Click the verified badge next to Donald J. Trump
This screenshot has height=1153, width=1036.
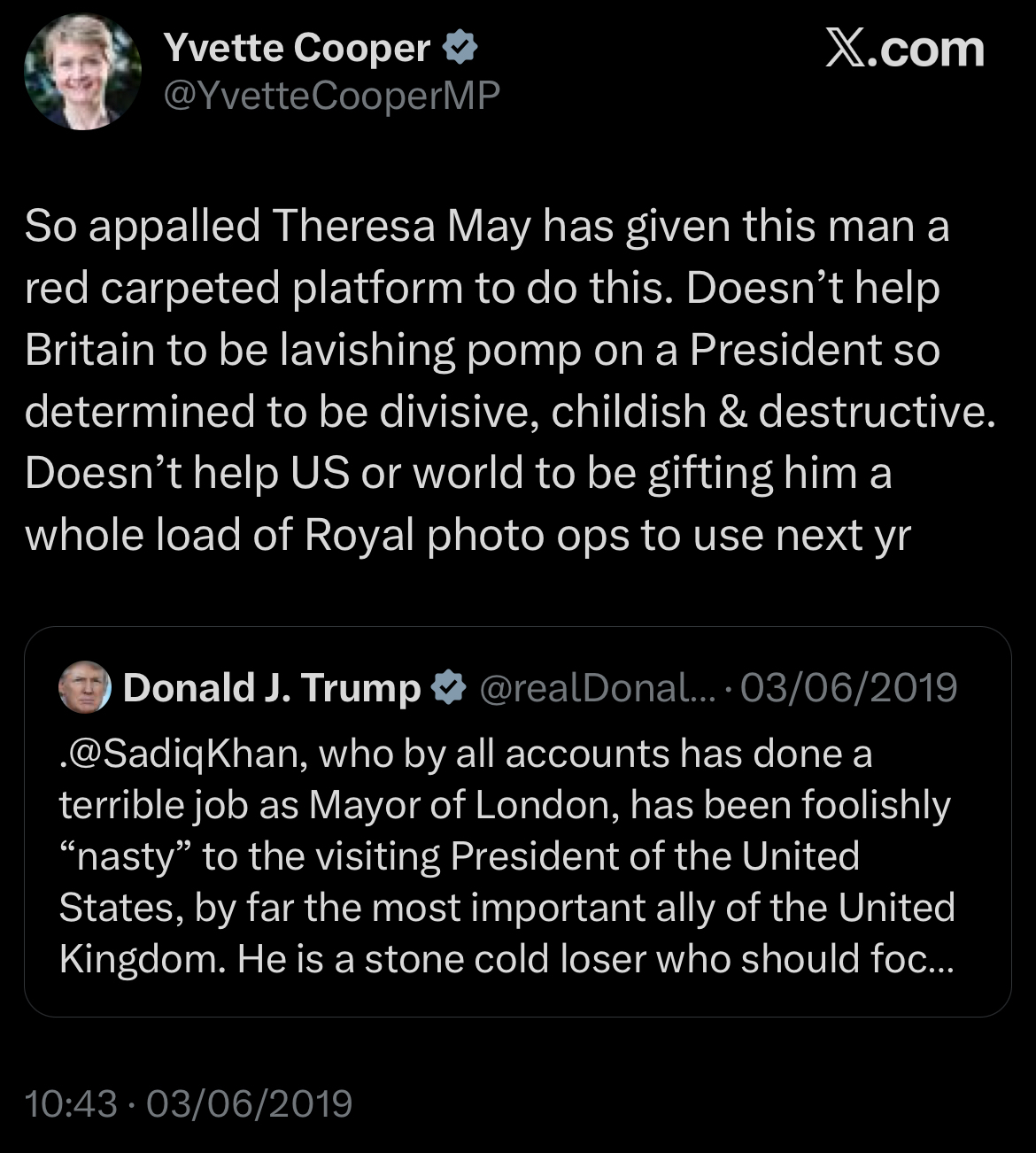tap(450, 688)
